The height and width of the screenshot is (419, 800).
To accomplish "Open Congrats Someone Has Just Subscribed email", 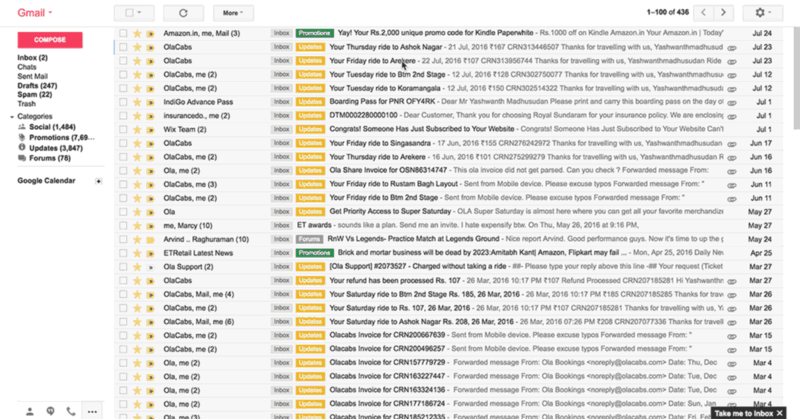I will (x=421, y=130).
